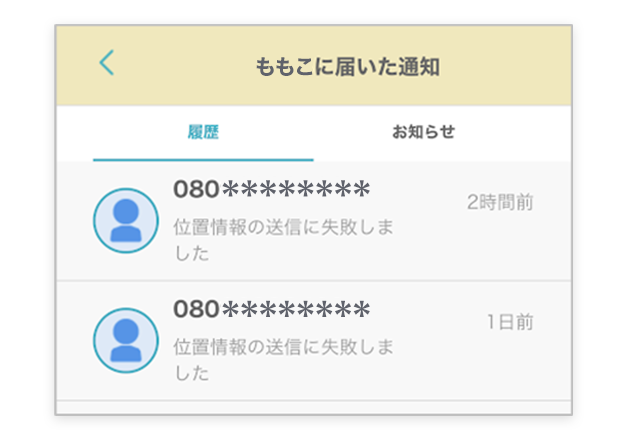This screenshot has height=439, width=626.
Task: Click the blue underline beneath the 履歴 tab
Action: (203, 159)
